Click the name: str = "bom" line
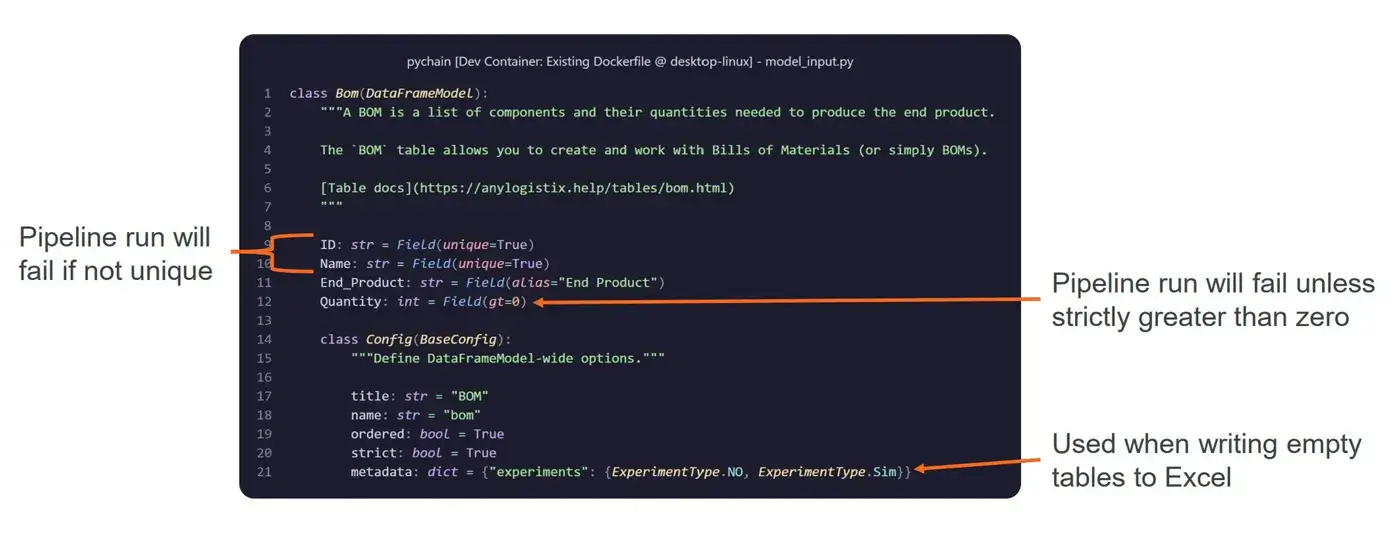Screen dimensions: 1400x535 click(416, 416)
